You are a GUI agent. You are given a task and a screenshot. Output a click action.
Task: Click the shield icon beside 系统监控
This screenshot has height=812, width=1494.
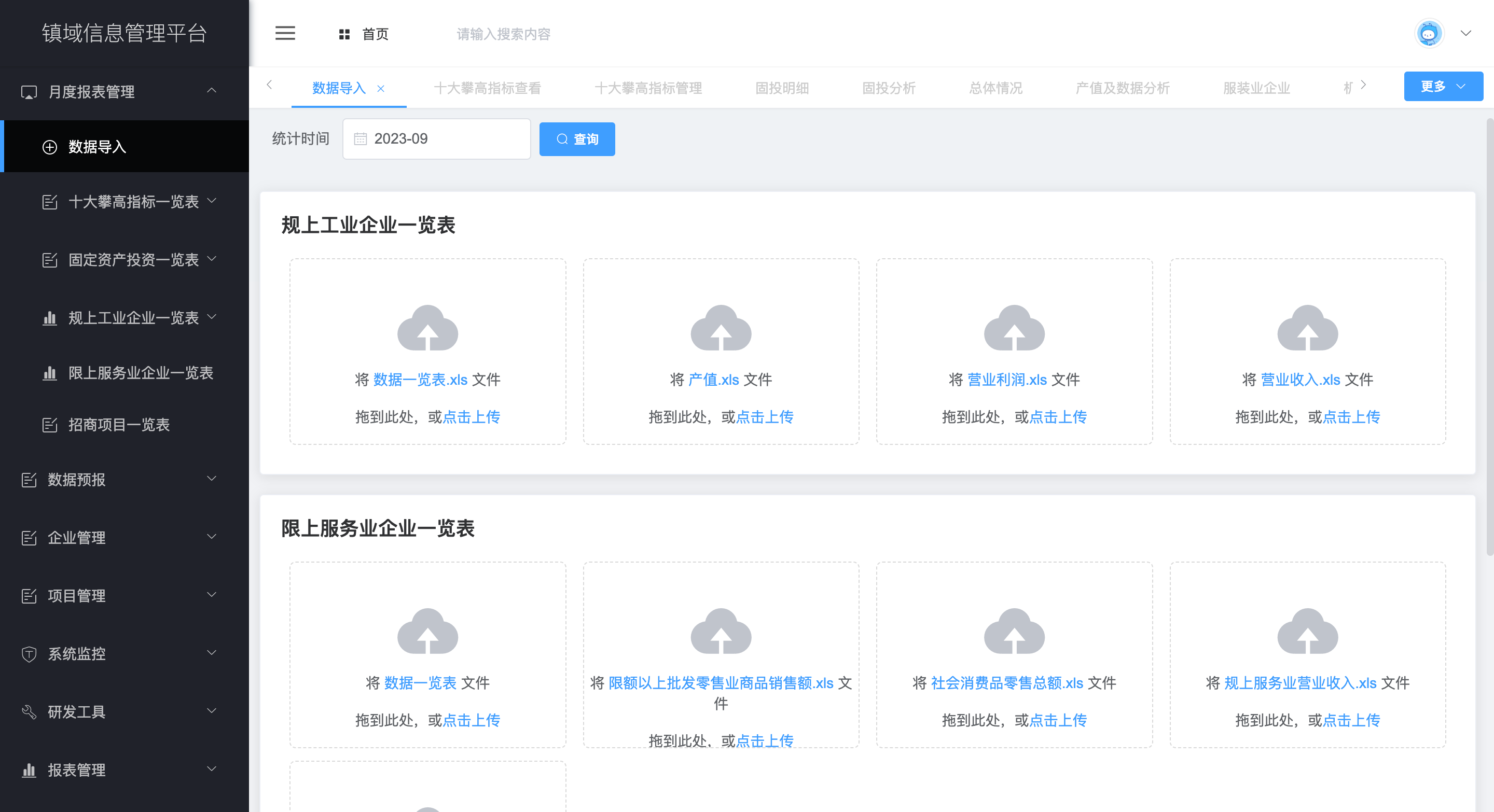29,654
